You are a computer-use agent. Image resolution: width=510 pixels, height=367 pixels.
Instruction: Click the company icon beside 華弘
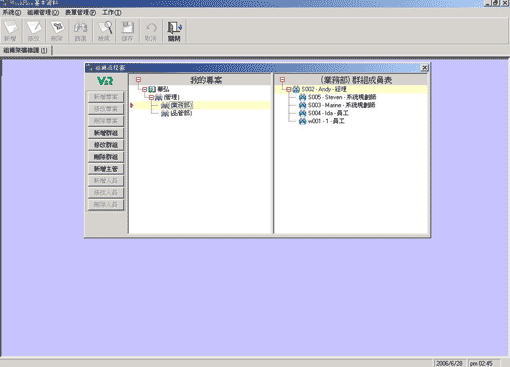click(152, 89)
